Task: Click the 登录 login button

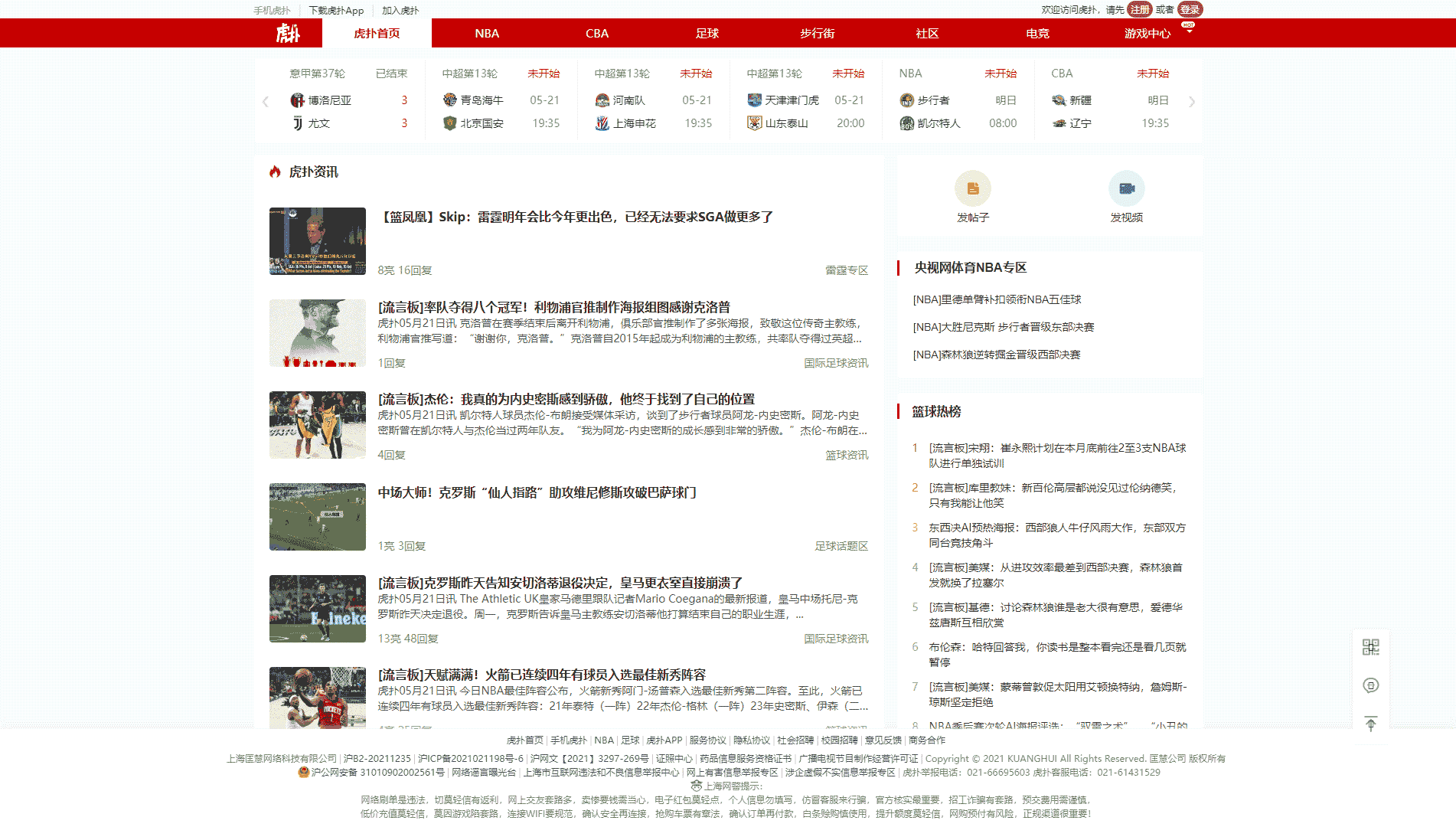Action: coord(1190,9)
